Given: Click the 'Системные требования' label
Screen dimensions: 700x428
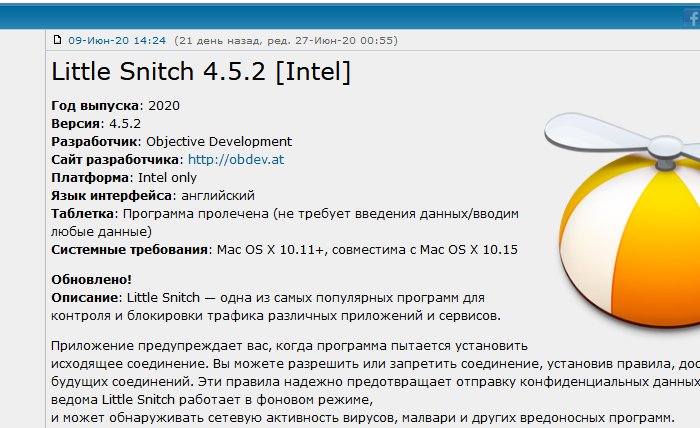Looking at the screenshot, I should [129, 249].
